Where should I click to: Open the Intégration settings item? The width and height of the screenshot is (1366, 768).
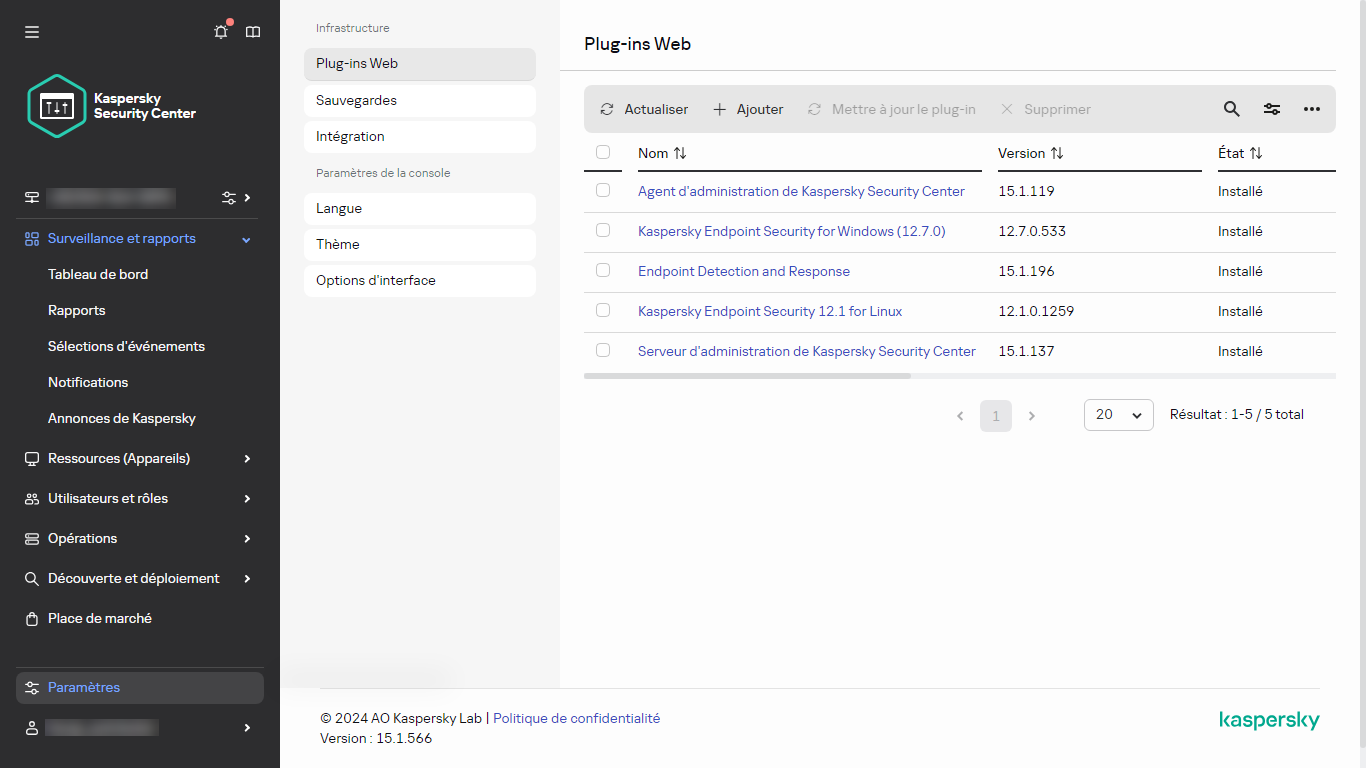(420, 137)
